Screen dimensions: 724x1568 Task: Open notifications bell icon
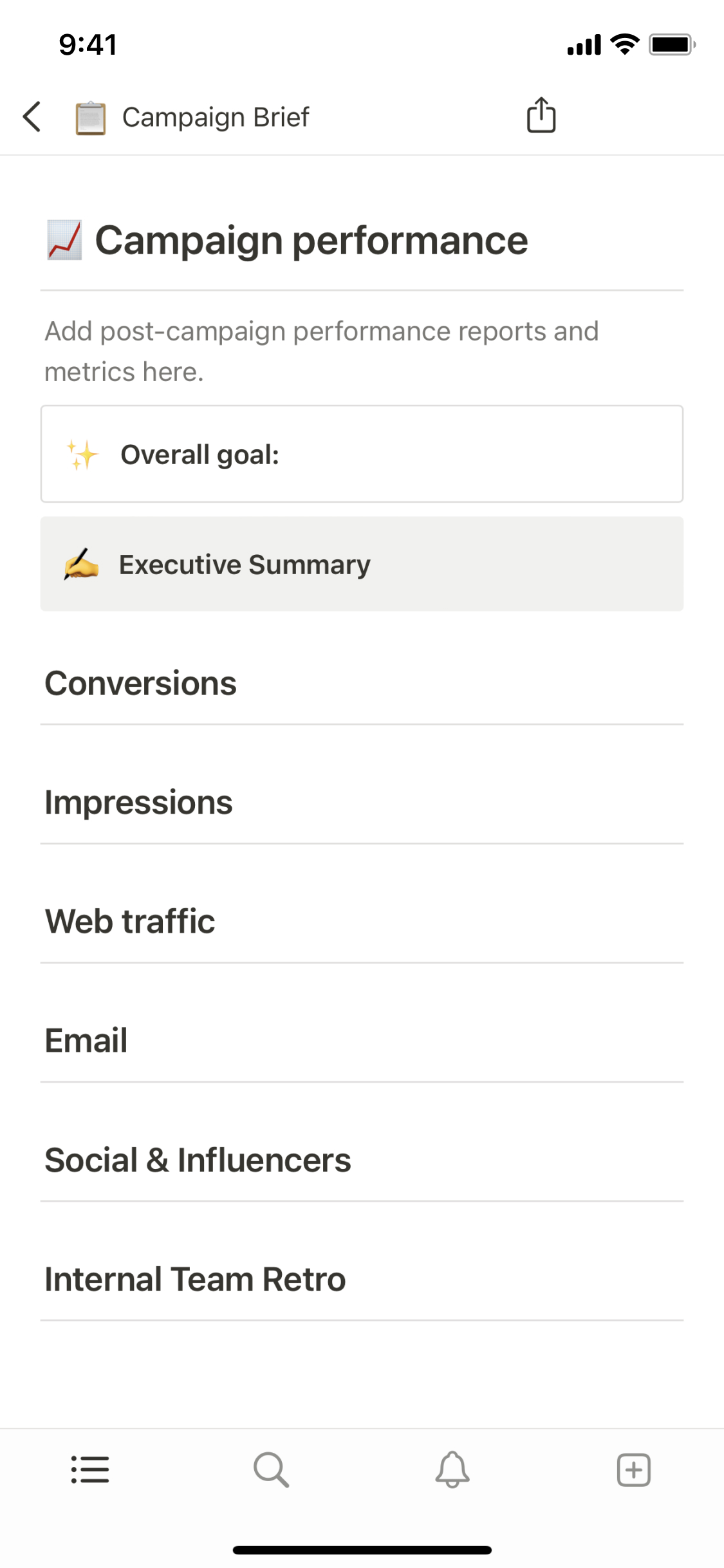[452, 1470]
